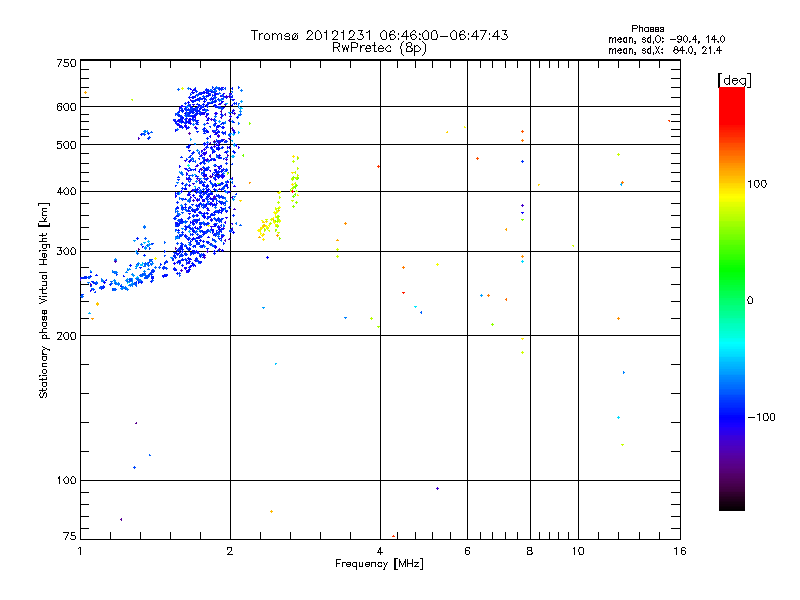800x600 pixels.
Task: Click the 'Stationary phase Virtual Height [km]' axis label
Action: [44, 300]
